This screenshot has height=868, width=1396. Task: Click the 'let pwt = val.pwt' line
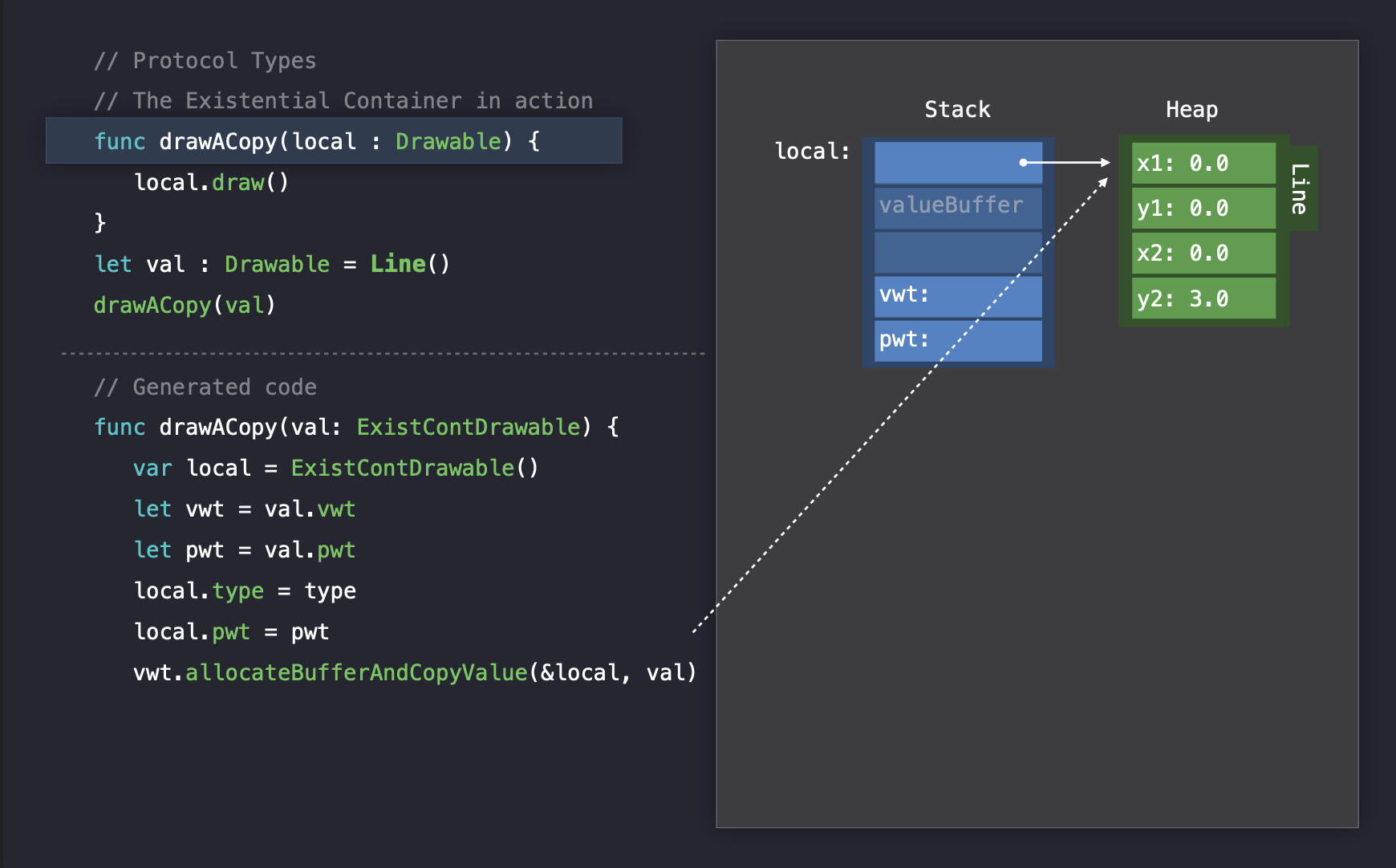245,550
